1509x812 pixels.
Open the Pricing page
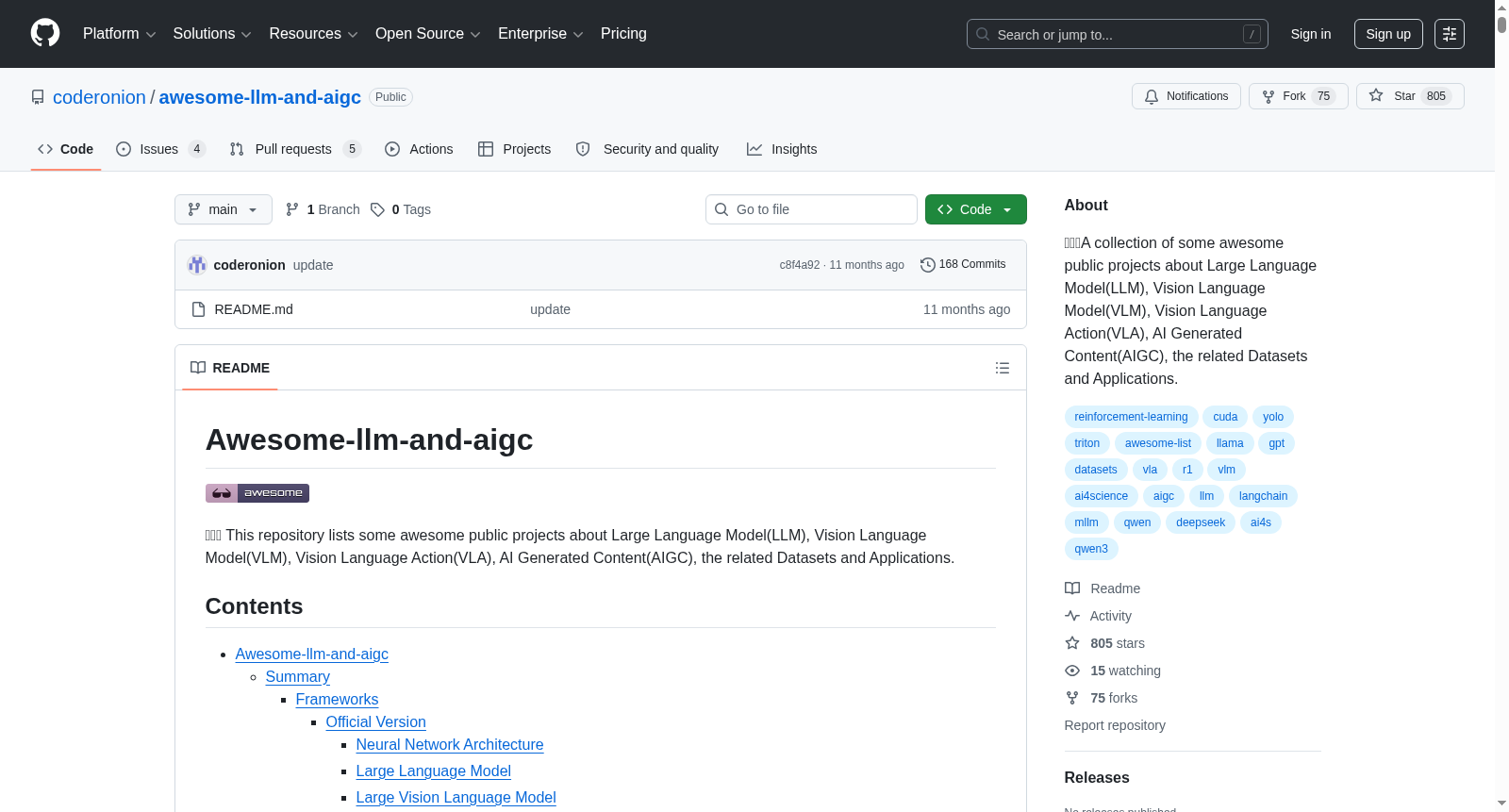[x=623, y=34]
